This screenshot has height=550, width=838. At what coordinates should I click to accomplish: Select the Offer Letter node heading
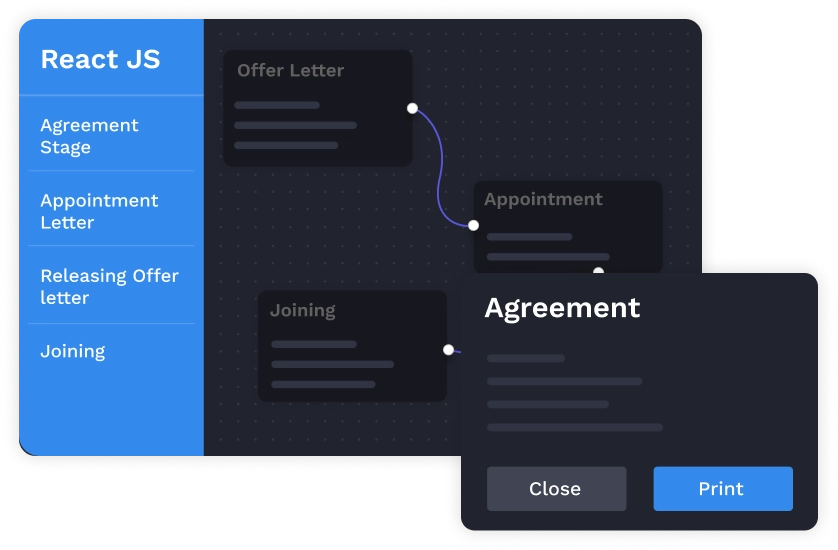pos(290,71)
